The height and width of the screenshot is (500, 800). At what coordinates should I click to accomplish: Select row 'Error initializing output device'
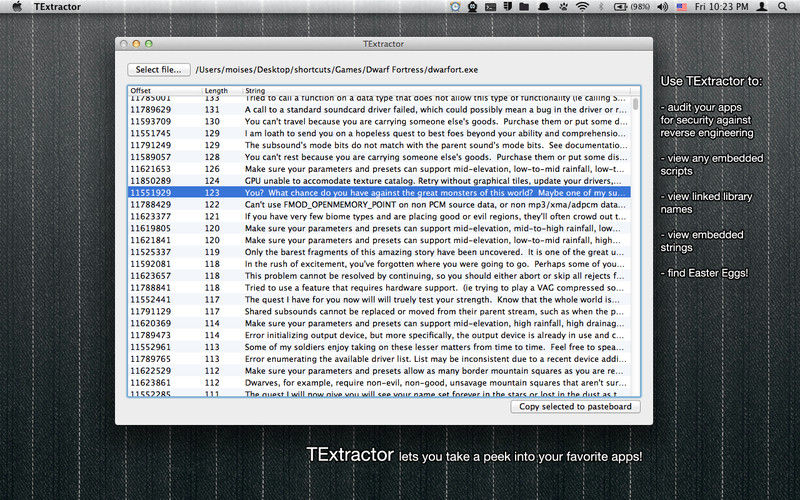coord(379,335)
